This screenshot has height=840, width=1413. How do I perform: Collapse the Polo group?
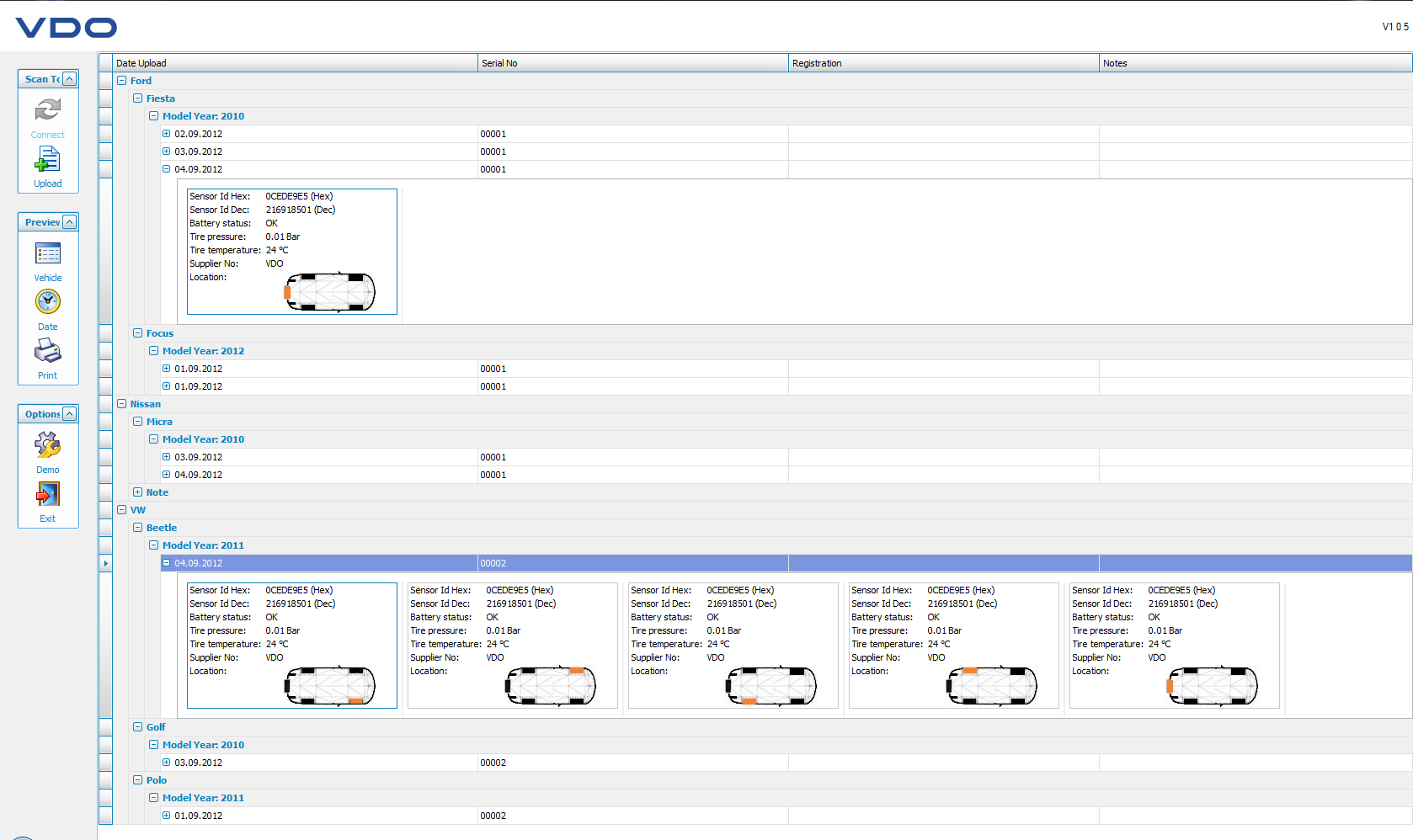coord(137,780)
